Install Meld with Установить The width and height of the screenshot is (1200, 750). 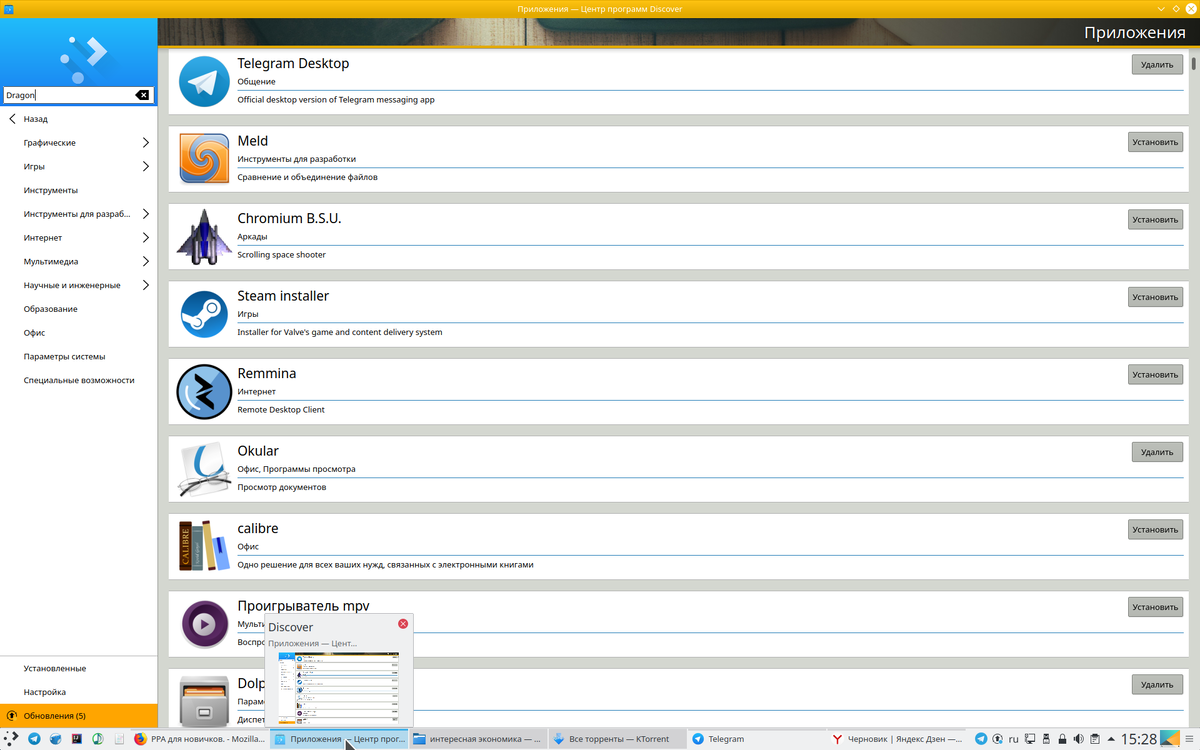pyautogui.click(x=1155, y=142)
